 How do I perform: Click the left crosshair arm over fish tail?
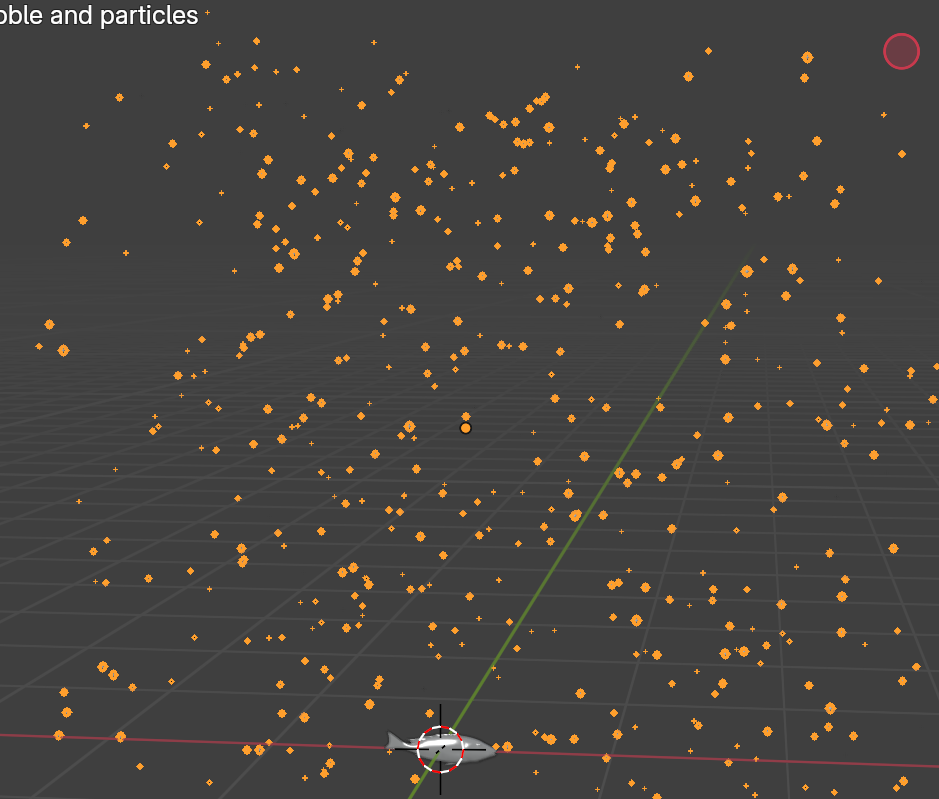[x=402, y=747]
